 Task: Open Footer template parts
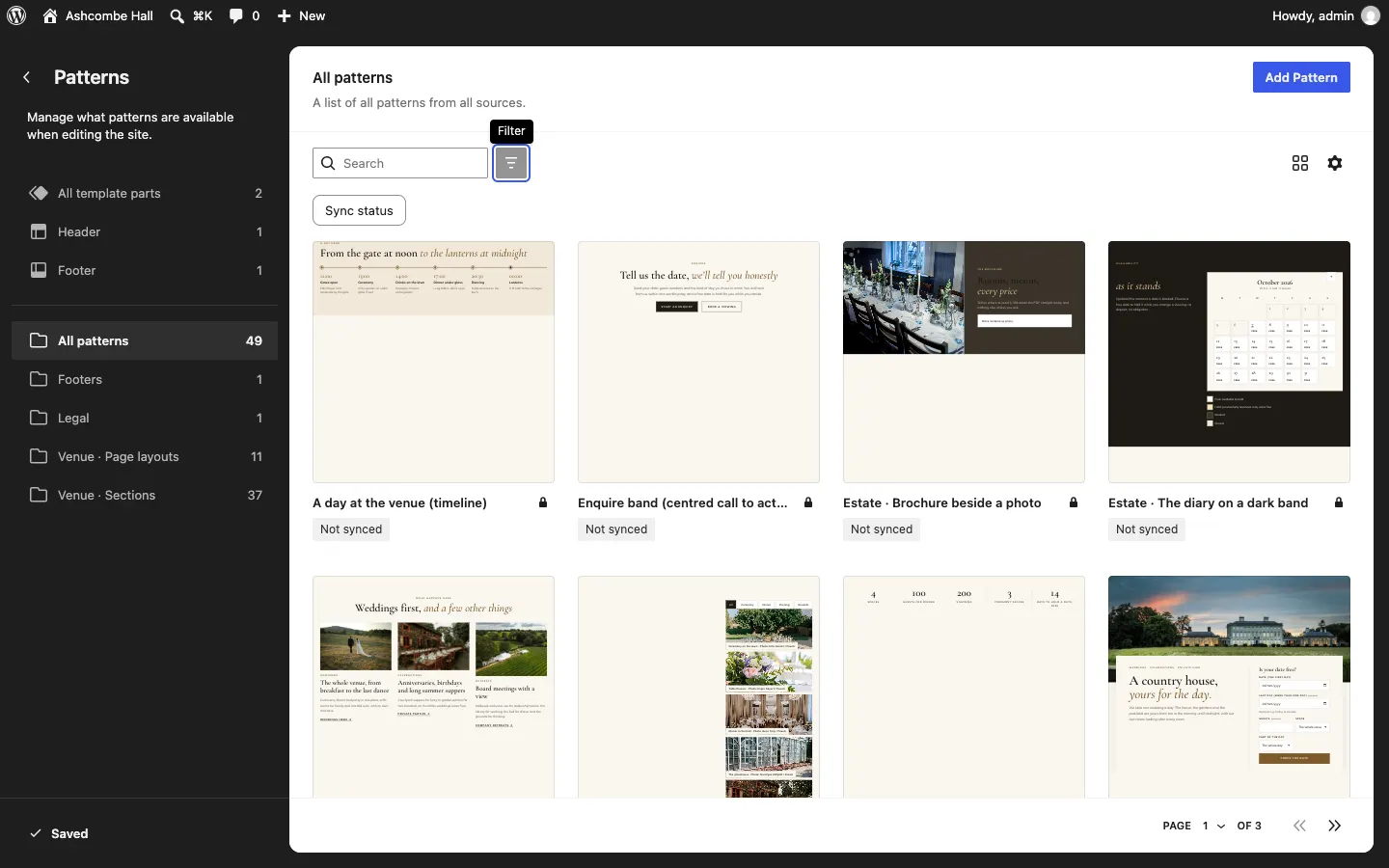pyautogui.click(x=145, y=270)
